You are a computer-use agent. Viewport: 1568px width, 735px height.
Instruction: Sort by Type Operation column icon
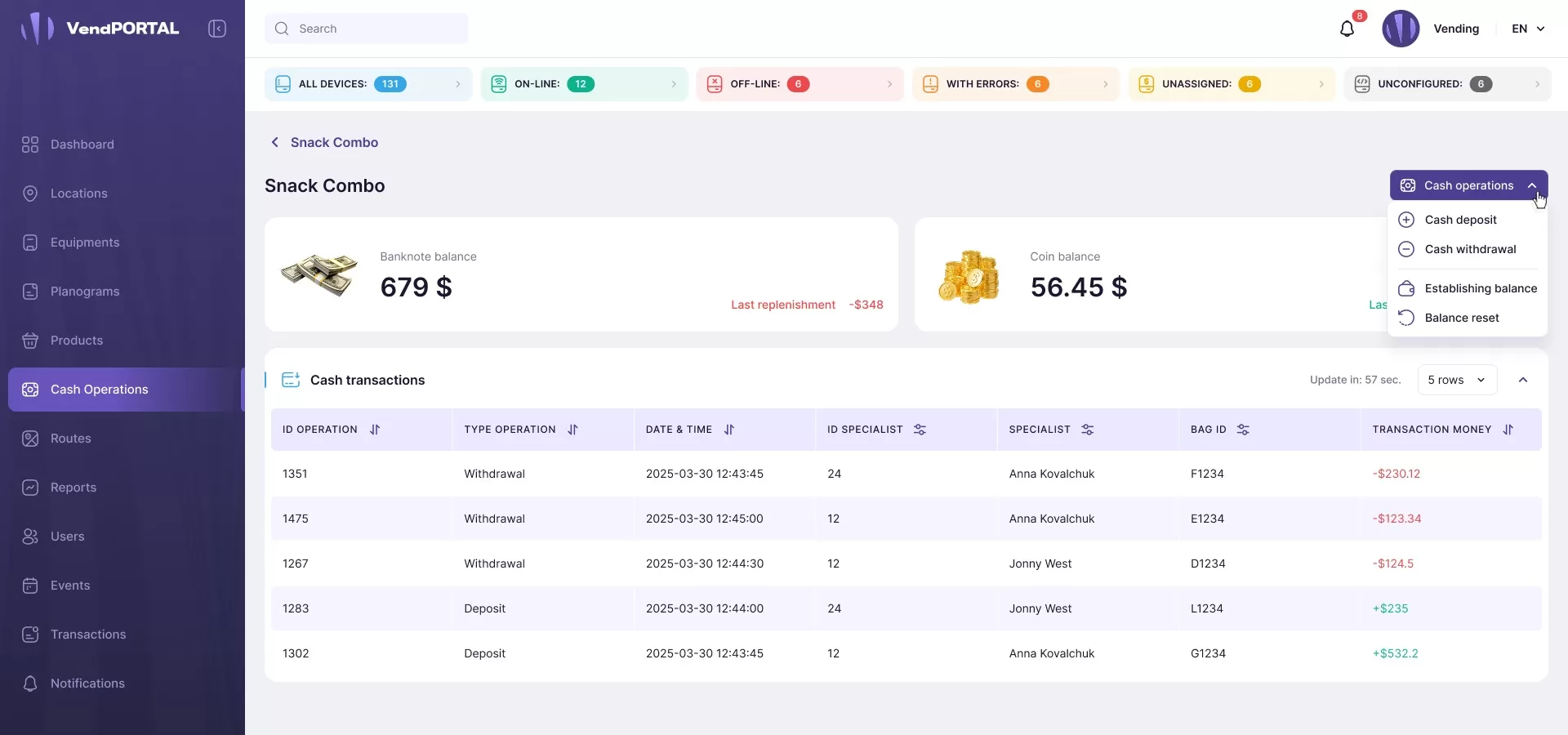click(572, 430)
